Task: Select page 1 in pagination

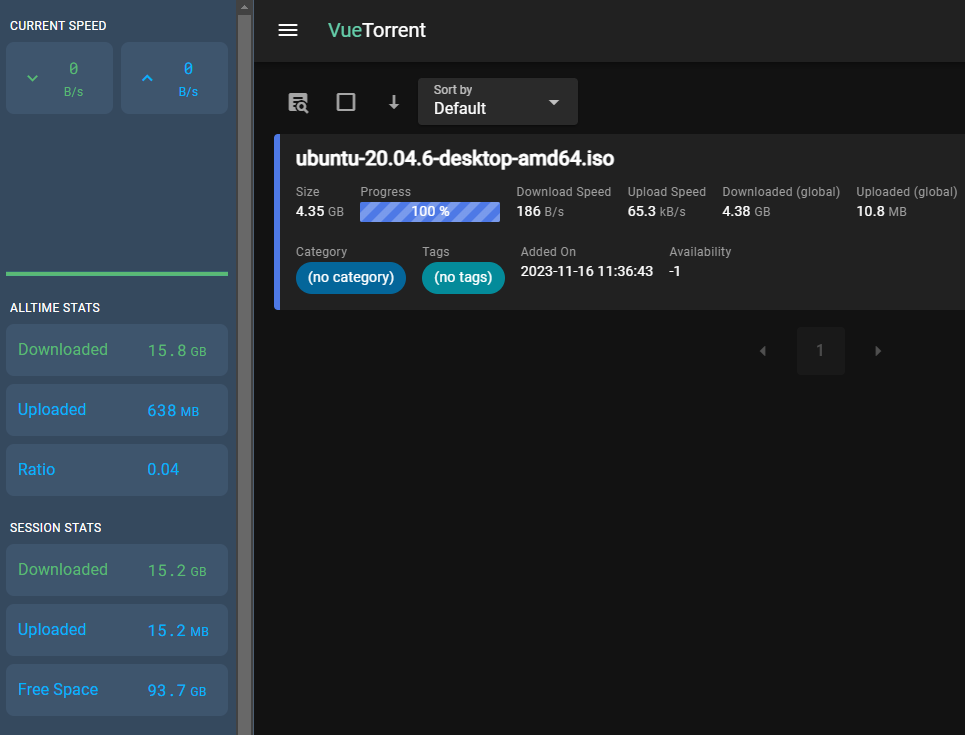Action: [820, 351]
